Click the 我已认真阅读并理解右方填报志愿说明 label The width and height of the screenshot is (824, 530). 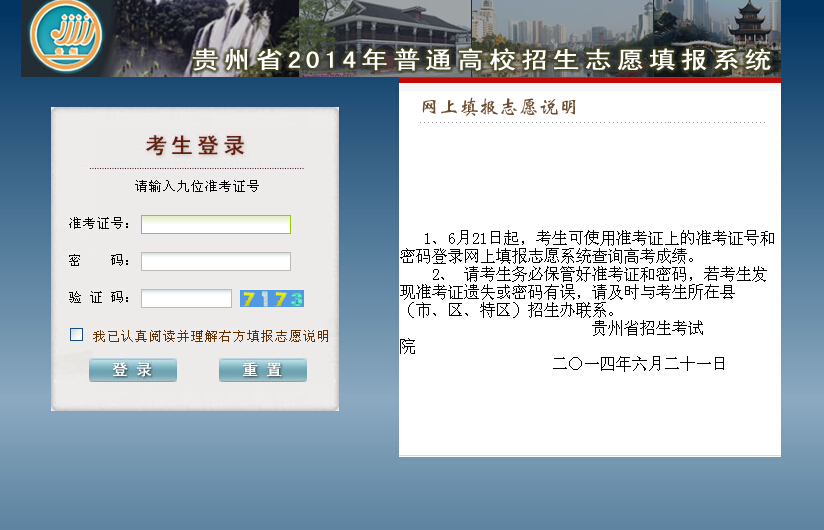211,336
